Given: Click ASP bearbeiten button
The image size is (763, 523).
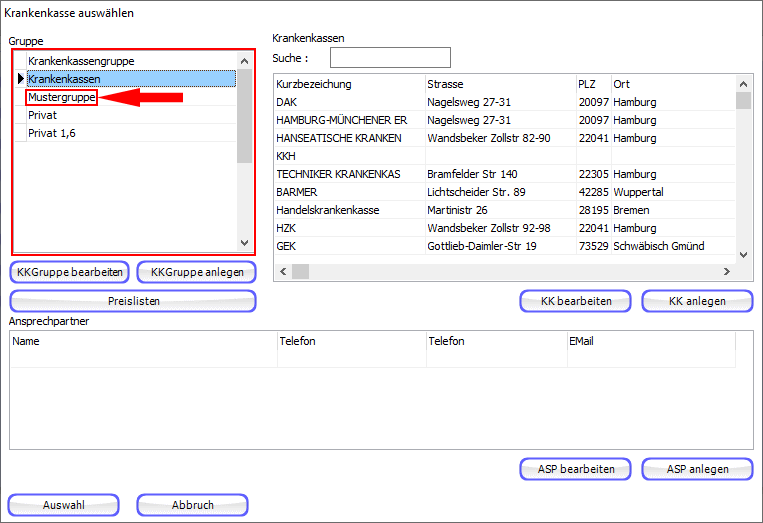Looking at the screenshot, I should [x=575, y=469].
